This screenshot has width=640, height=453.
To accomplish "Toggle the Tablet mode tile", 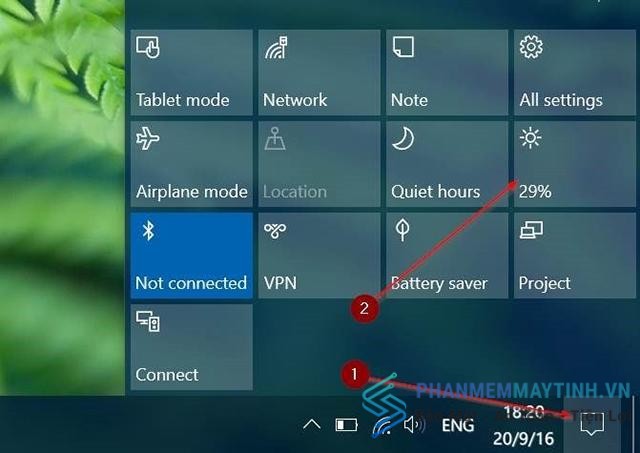I will 191,72.
